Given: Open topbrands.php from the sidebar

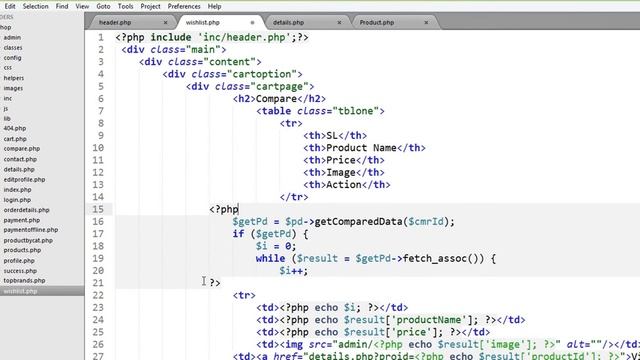Looking at the screenshot, I should click(x=24, y=280).
